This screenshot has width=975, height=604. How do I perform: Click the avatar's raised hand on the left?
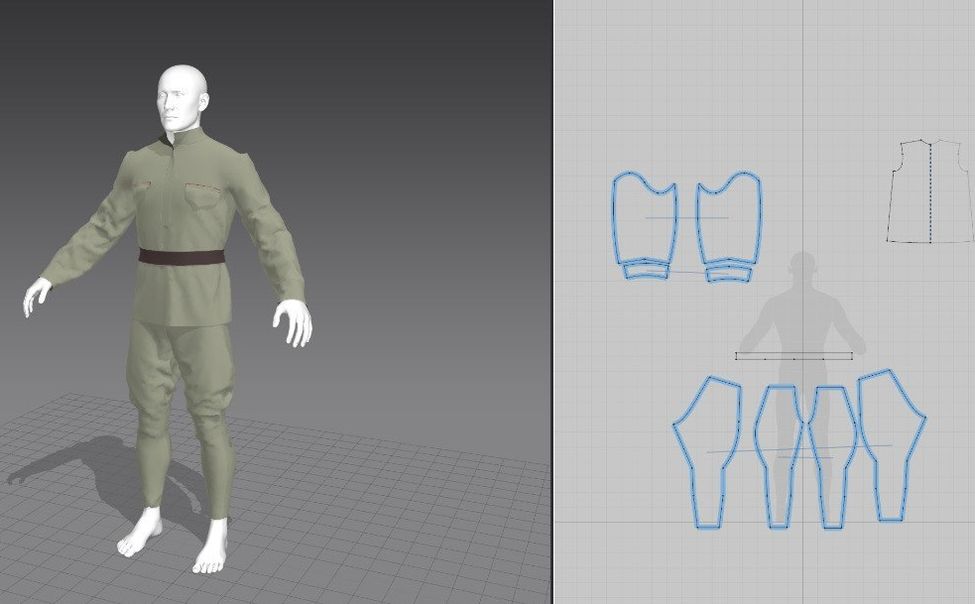click(x=36, y=295)
